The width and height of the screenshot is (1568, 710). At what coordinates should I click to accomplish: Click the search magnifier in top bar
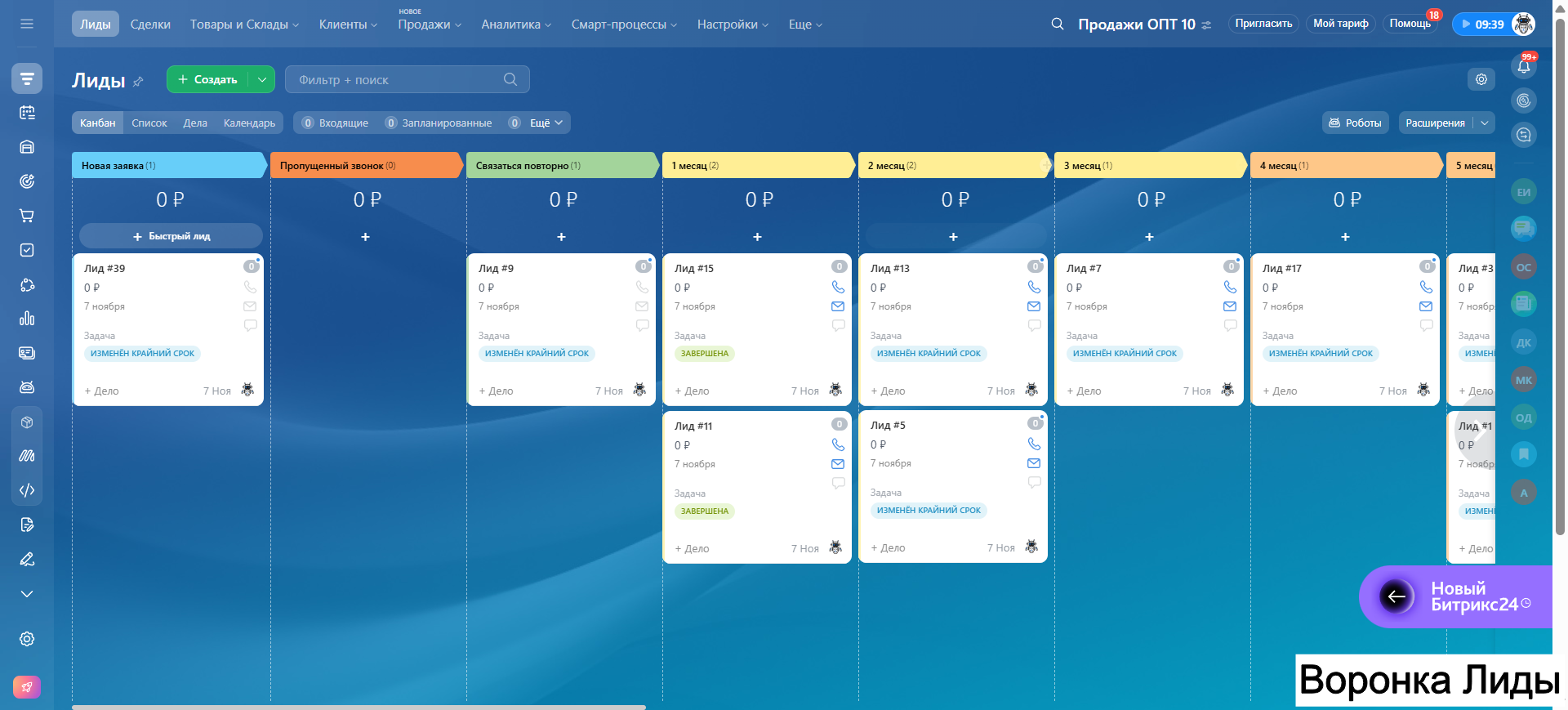(x=1058, y=24)
